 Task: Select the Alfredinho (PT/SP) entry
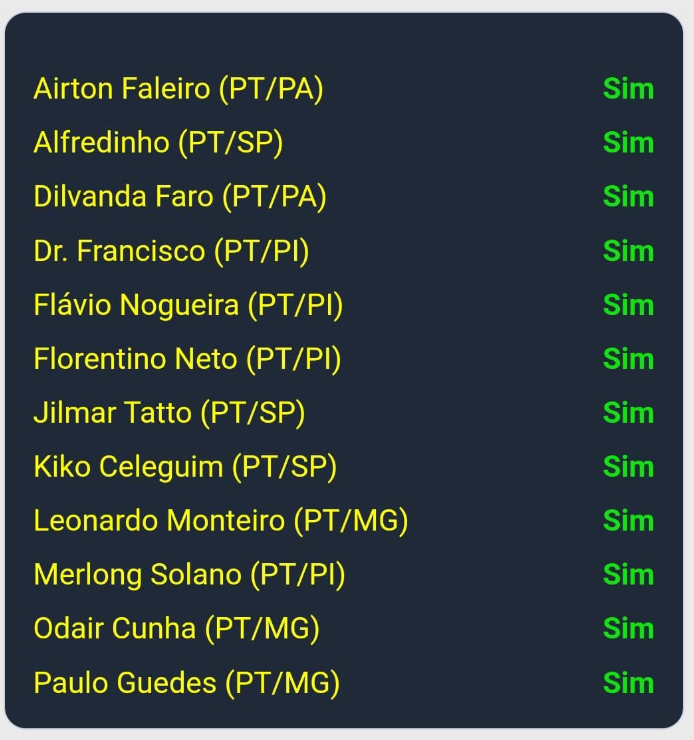point(158,143)
